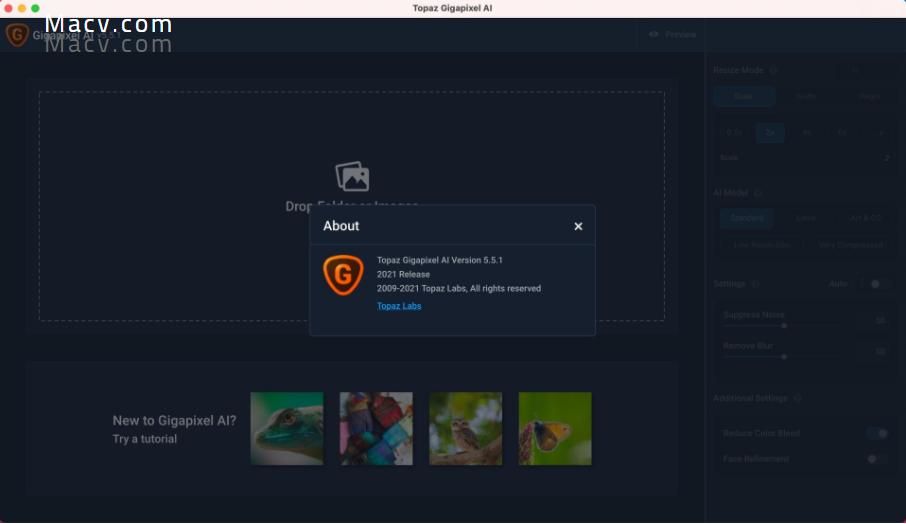Select the Art & CG AI model
The width and height of the screenshot is (906, 524).
[865, 218]
